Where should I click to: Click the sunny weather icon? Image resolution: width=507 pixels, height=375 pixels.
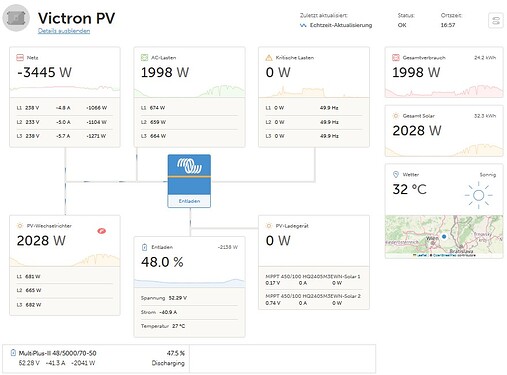[479, 195]
